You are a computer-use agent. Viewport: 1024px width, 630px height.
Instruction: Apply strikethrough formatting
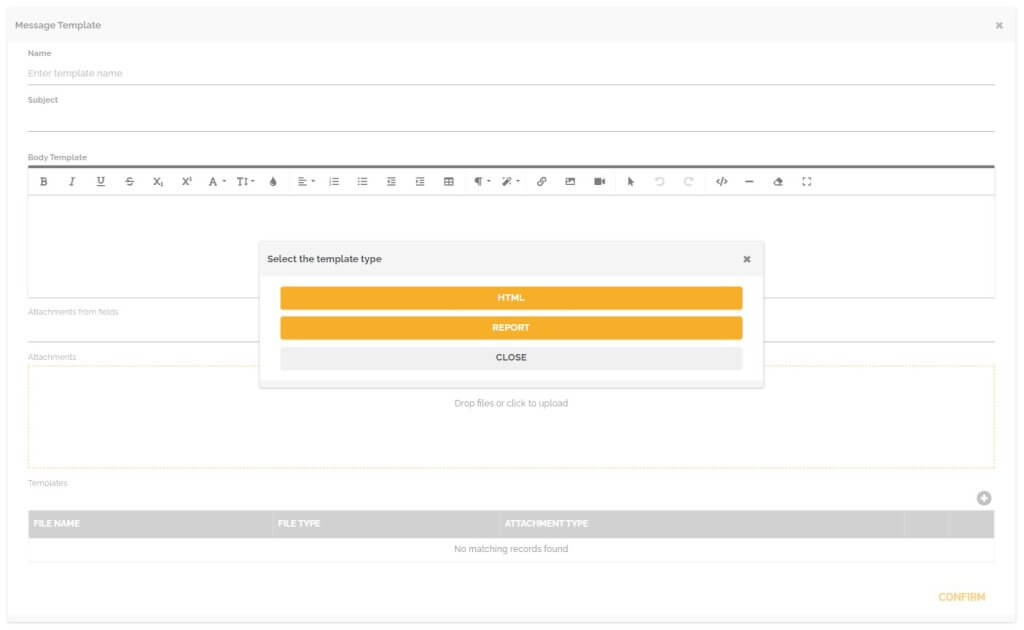(129, 181)
